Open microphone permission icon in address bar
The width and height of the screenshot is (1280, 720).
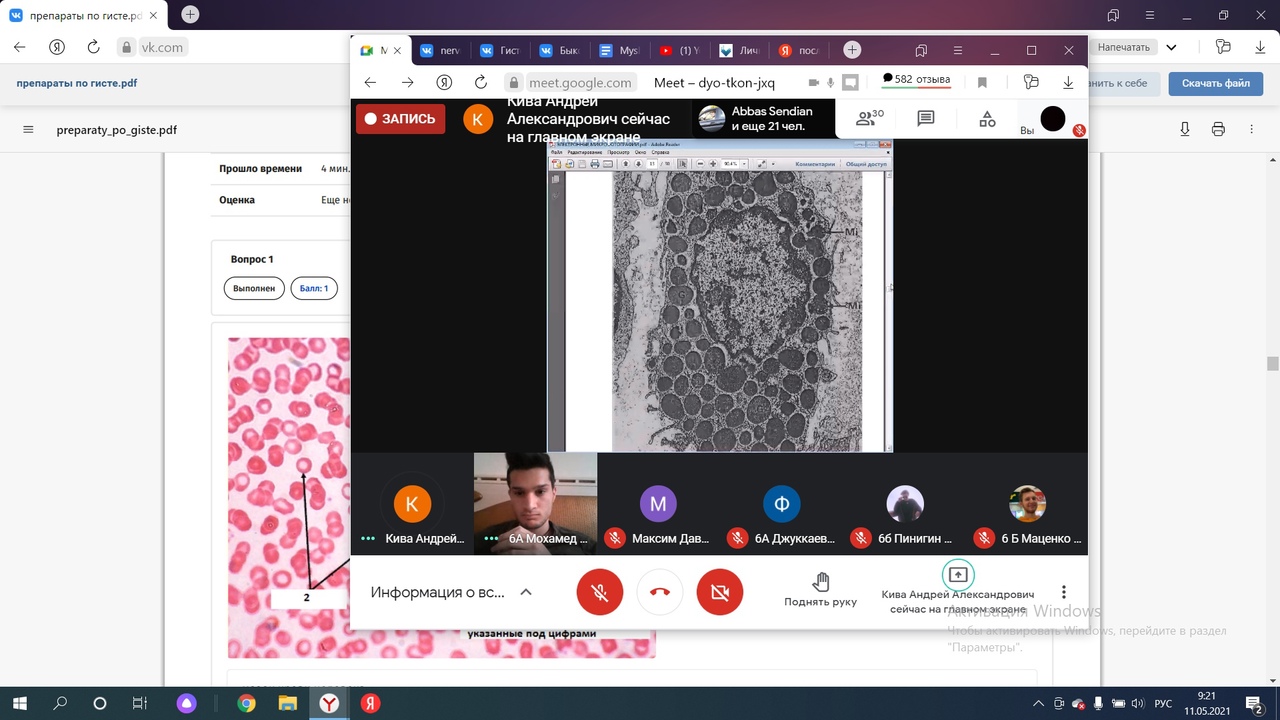point(832,83)
